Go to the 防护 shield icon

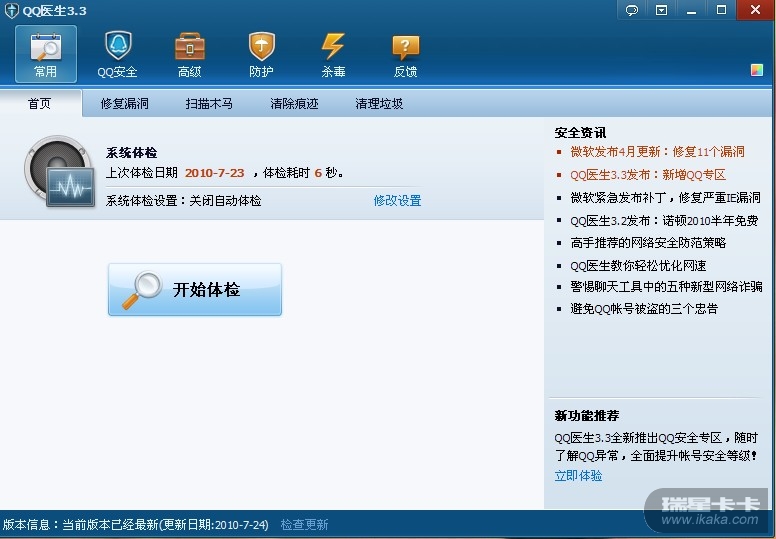(261, 54)
